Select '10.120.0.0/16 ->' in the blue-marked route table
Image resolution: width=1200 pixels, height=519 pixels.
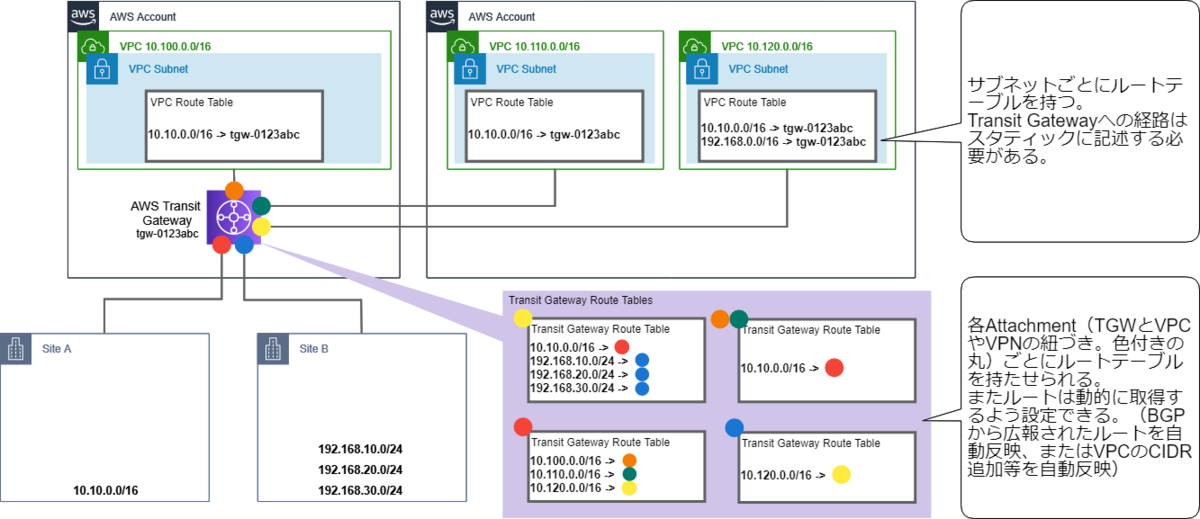coord(785,475)
